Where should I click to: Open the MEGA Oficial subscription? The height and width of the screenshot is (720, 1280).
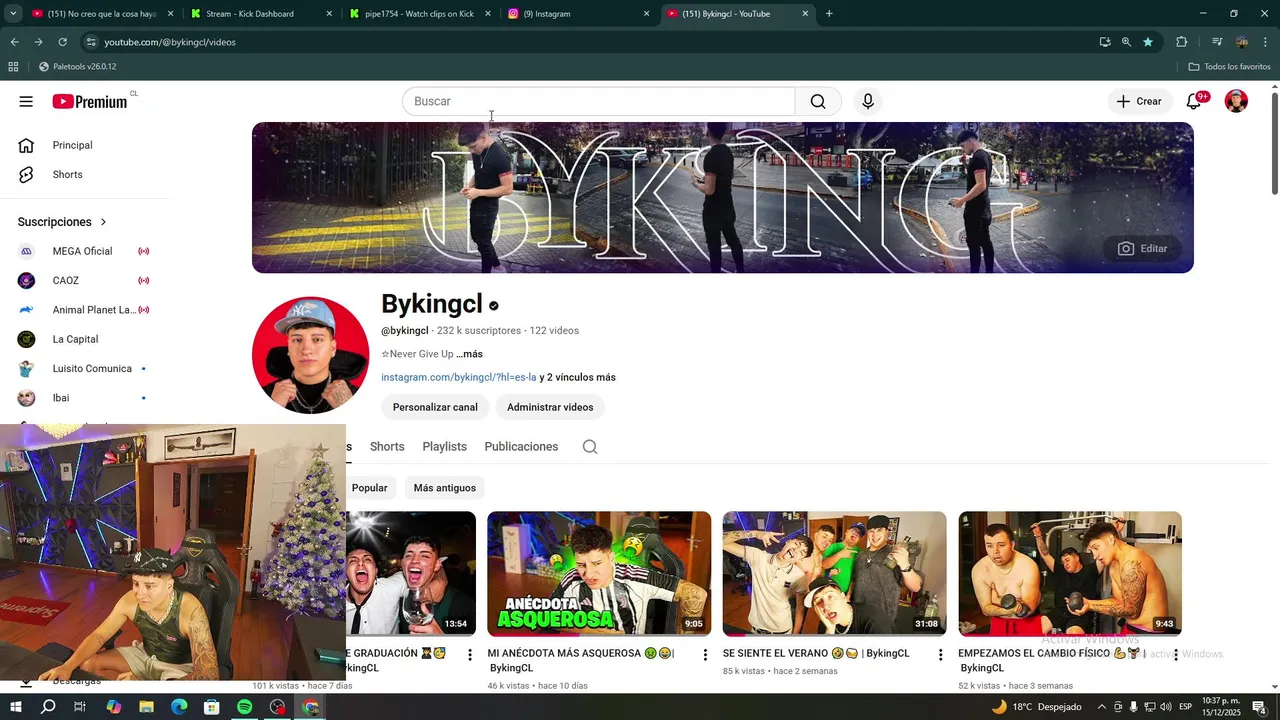[84, 251]
